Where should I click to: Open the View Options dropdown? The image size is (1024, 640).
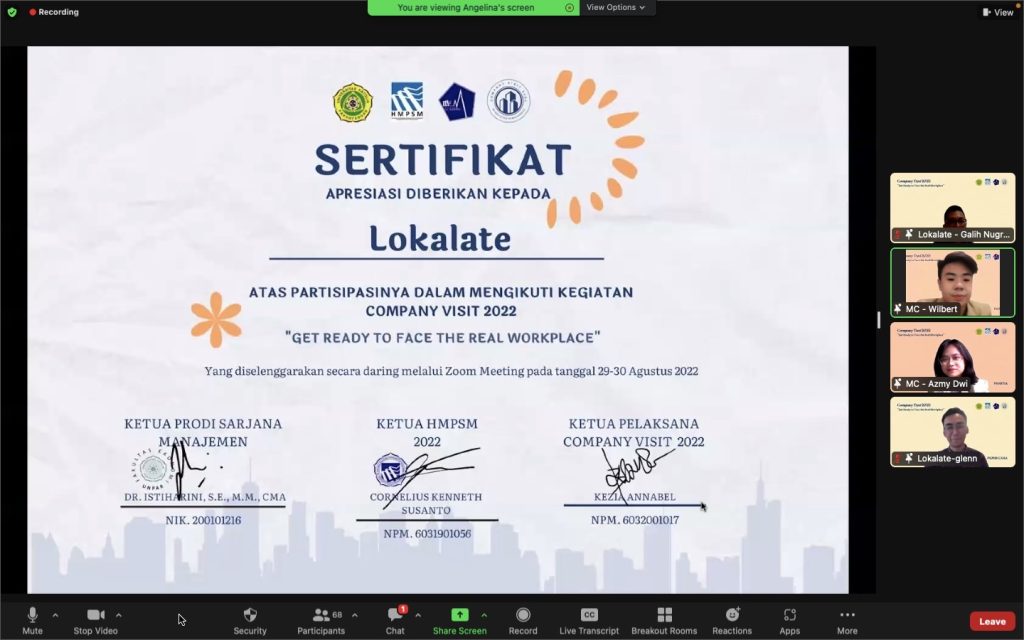pyautogui.click(x=615, y=7)
